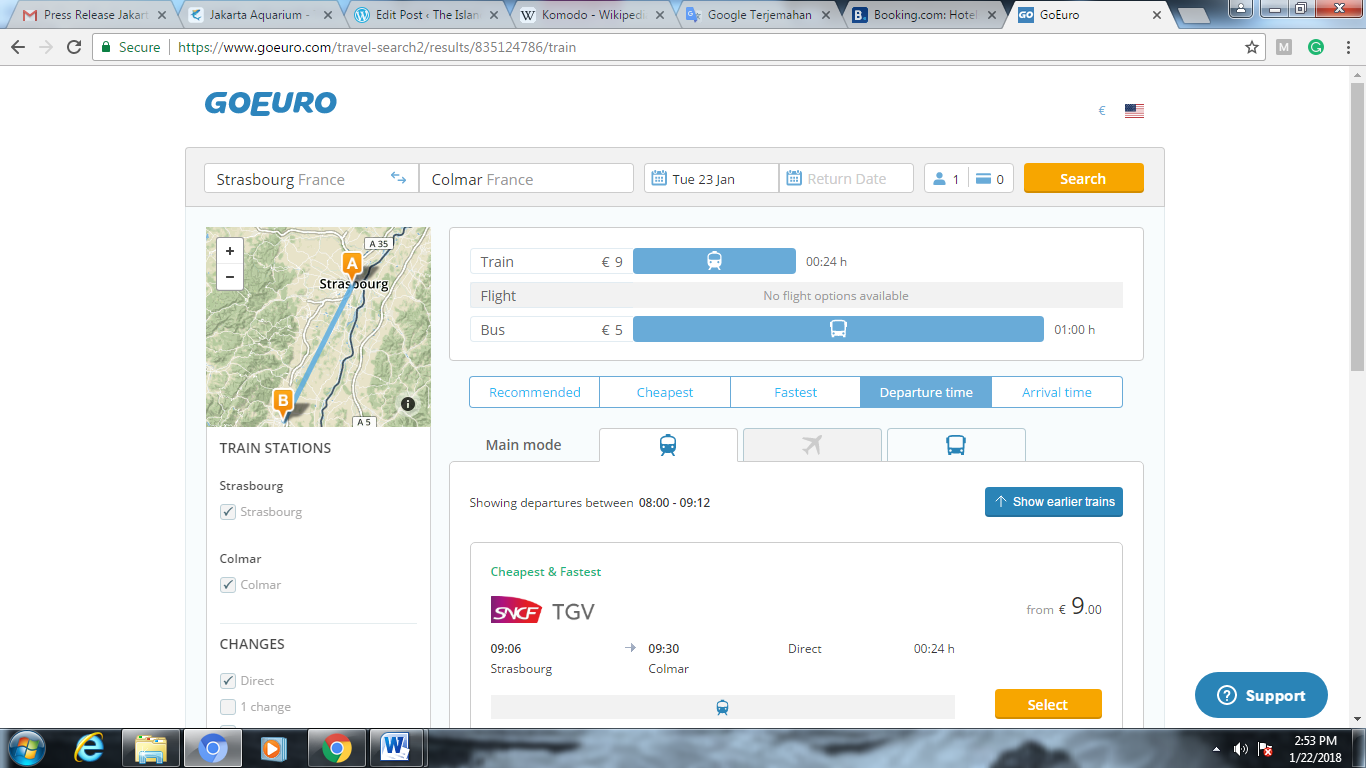The width and height of the screenshot is (1366, 768).
Task: Click the GoEuro logo
Action: point(271,103)
